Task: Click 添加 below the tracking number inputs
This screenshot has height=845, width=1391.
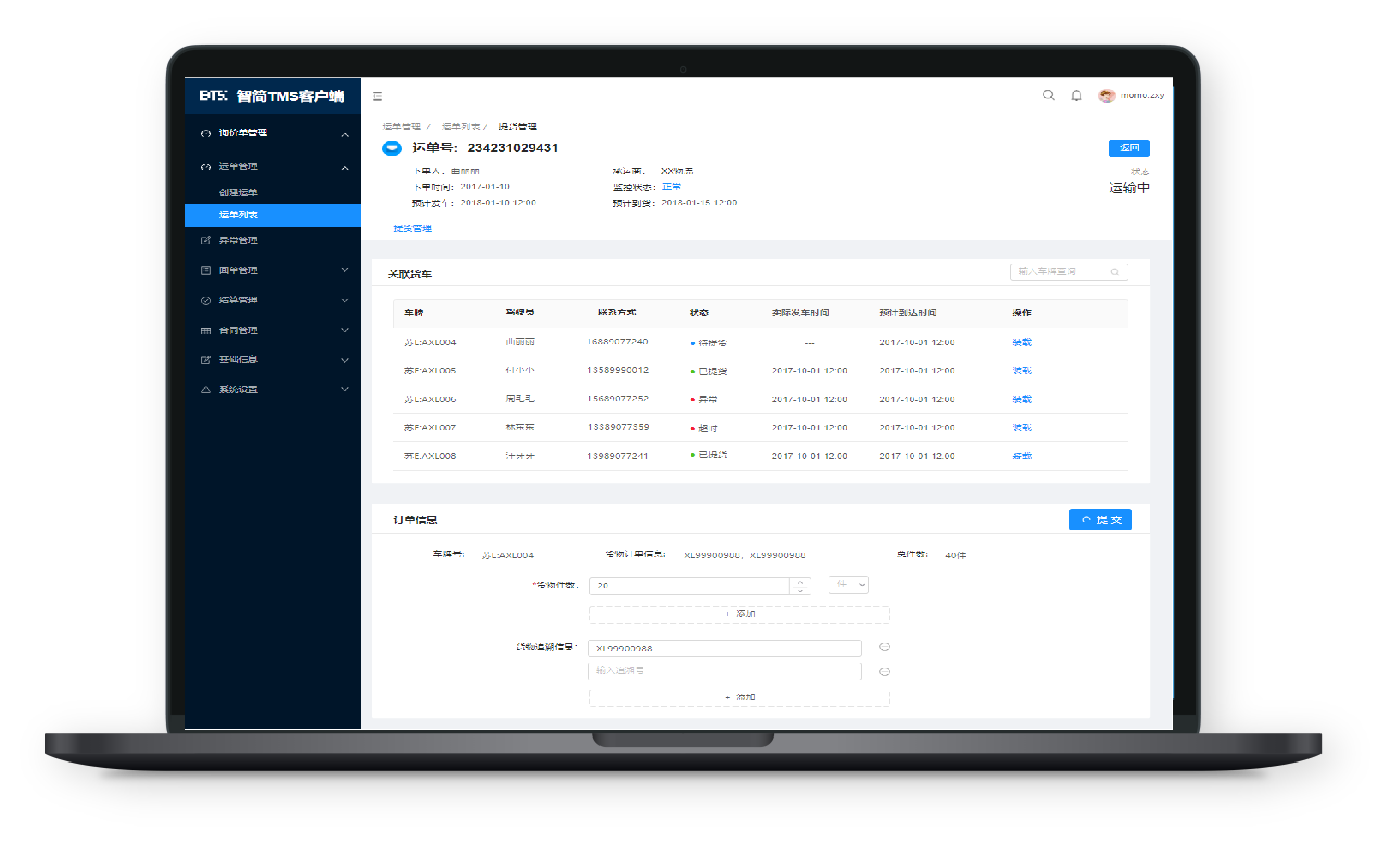Action: point(739,697)
